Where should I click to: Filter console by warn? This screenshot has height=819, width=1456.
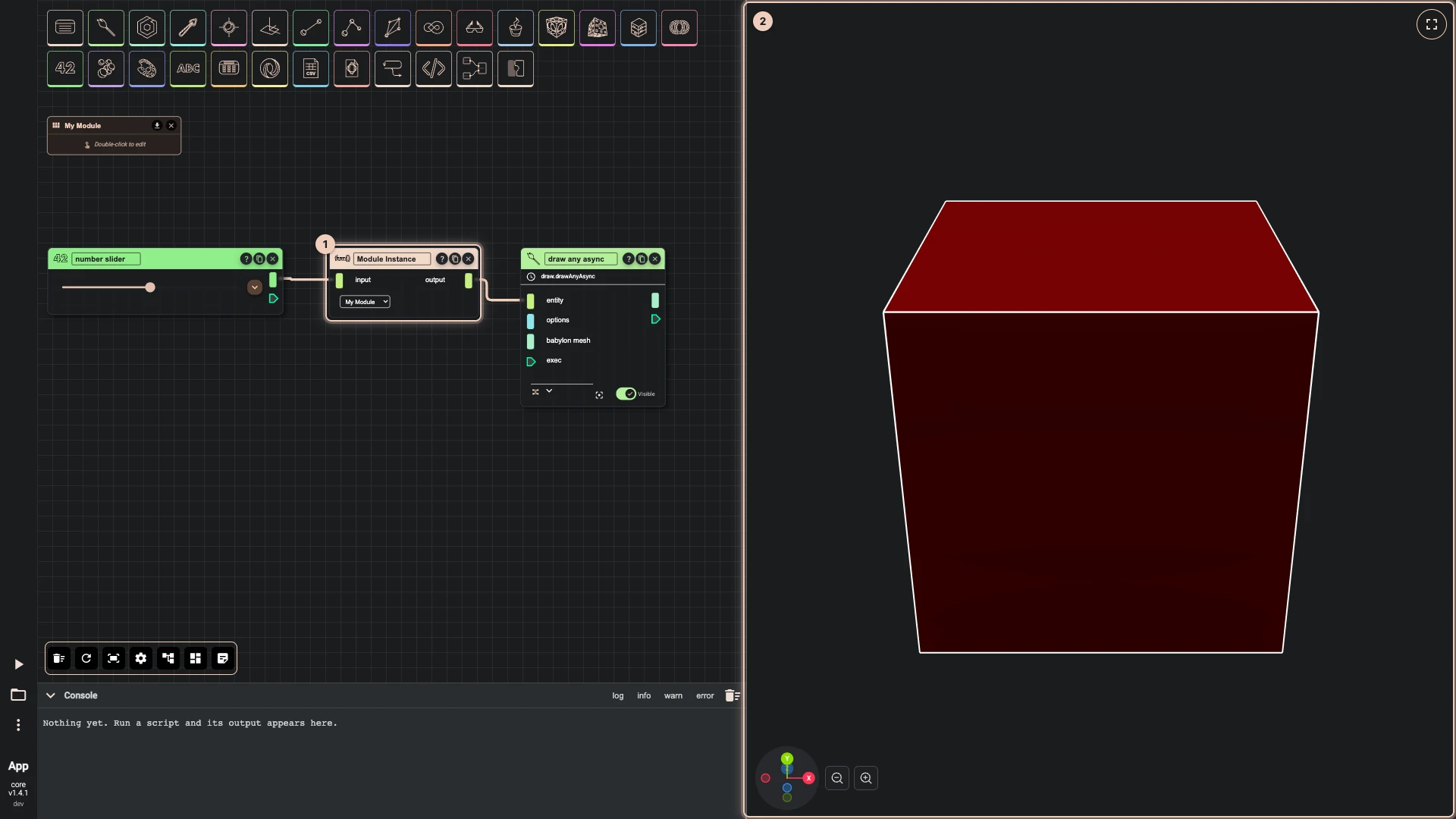pos(673,695)
